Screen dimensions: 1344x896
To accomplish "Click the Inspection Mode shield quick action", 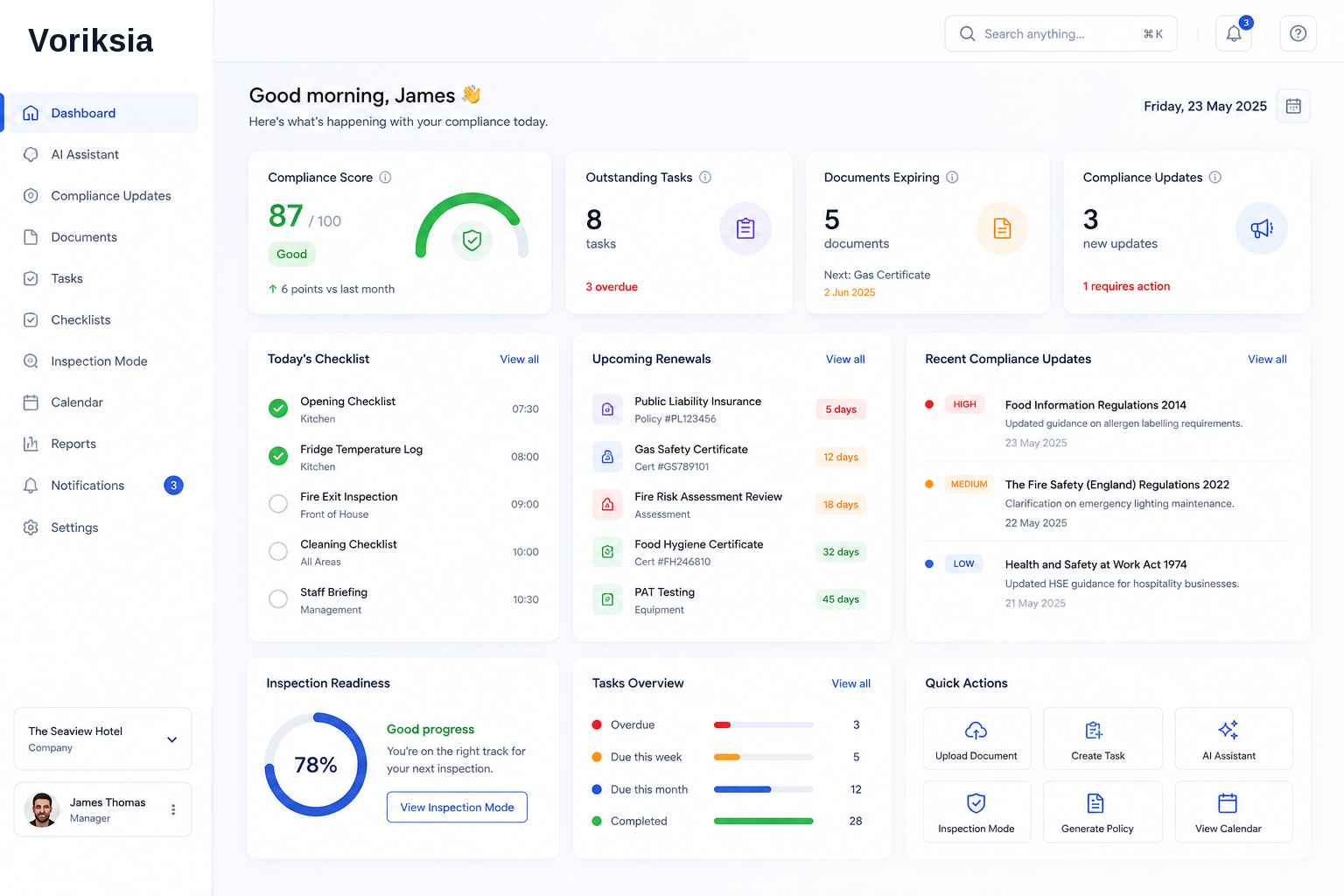I will tap(976, 802).
